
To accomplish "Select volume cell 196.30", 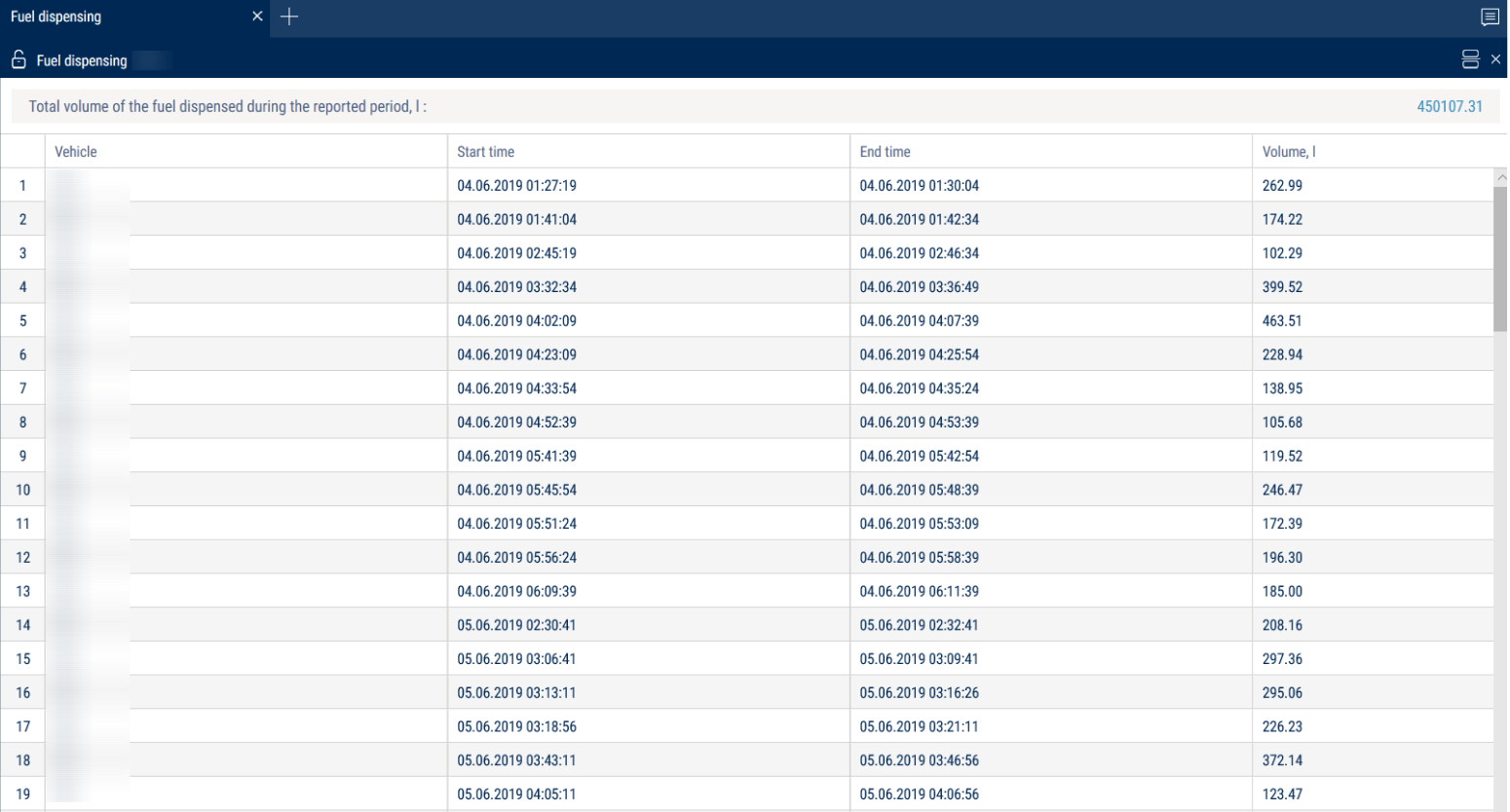I will [x=1282, y=557].
